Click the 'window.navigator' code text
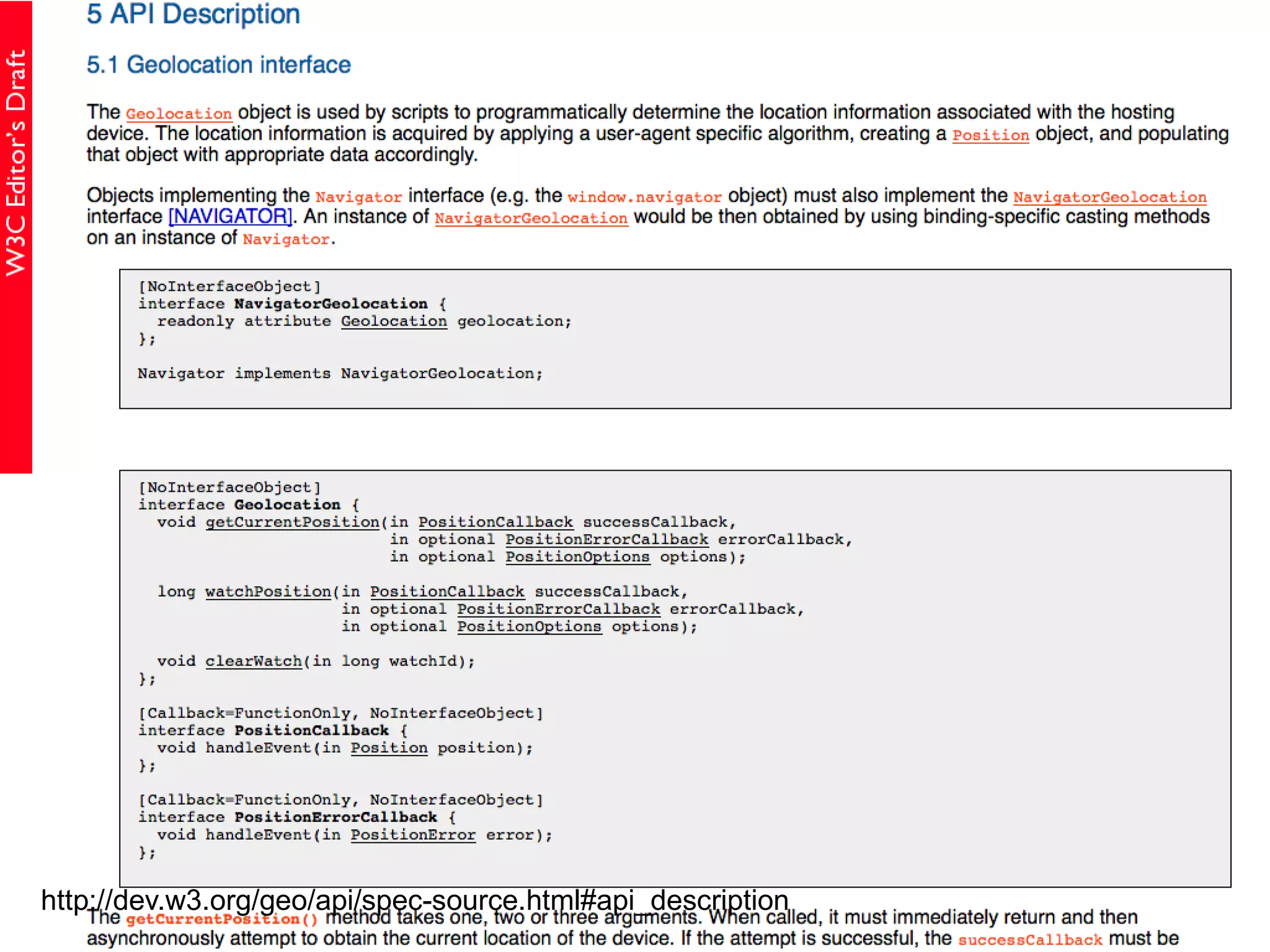 [644, 197]
